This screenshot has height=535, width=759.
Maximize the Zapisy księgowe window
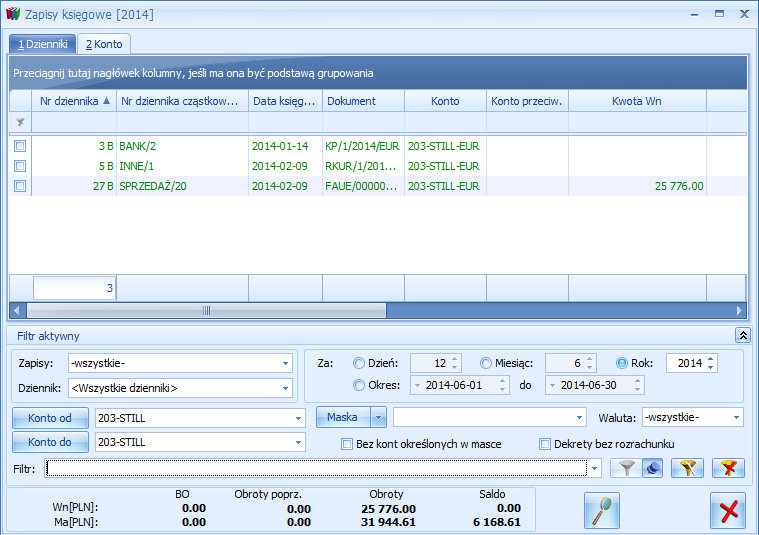[719, 14]
